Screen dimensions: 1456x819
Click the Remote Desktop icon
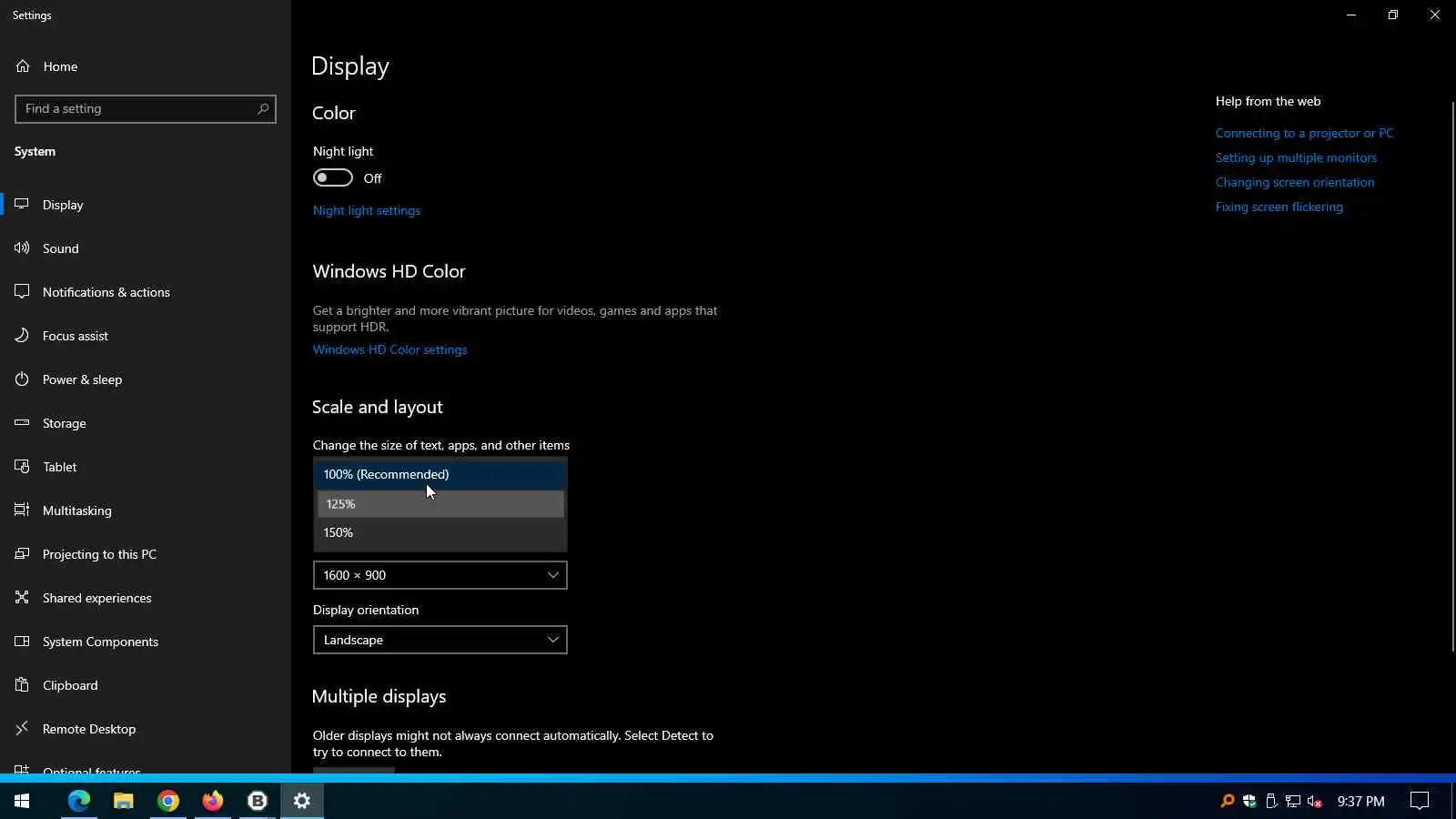click(x=22, y=729)
